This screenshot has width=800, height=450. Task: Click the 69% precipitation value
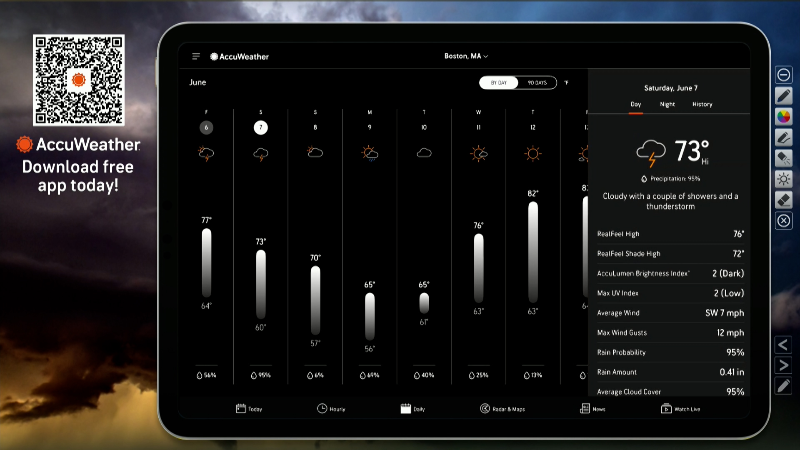[369, 375]
